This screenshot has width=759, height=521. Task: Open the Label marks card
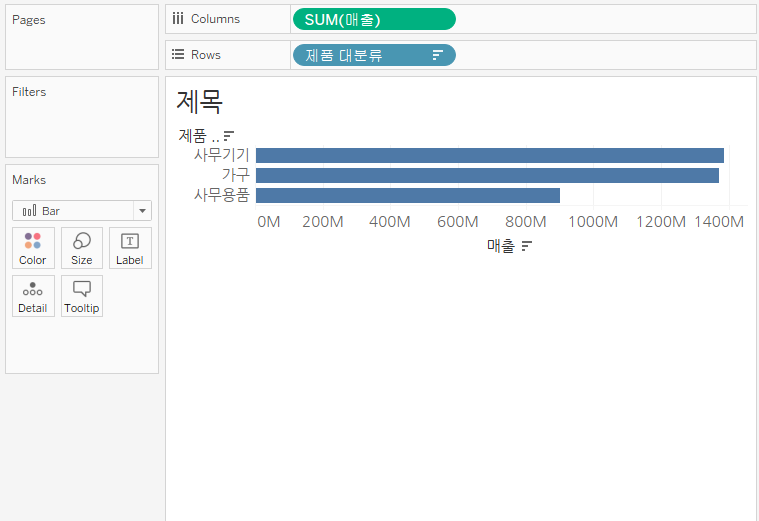(x=130, y=248)
